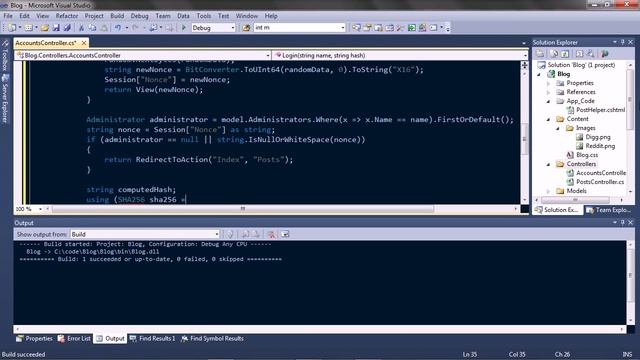Open the 'int m' find combo box dropdown
Image resolution: width=640 pixels, height=360 pixels.
pos(342,28)
